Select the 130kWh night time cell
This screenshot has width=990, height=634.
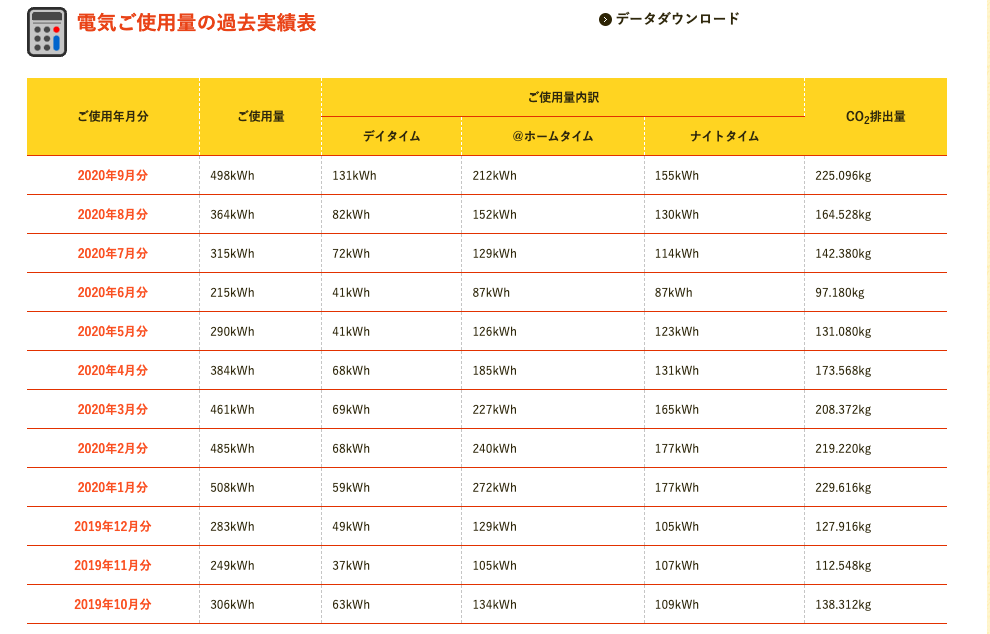point(724,215)
